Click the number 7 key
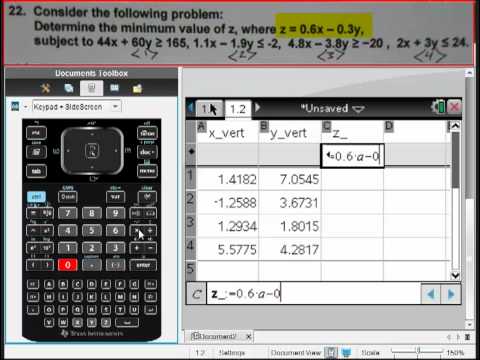Image resolution: width=480 pixels, height=360 pixels. click(x=68, y=213)
